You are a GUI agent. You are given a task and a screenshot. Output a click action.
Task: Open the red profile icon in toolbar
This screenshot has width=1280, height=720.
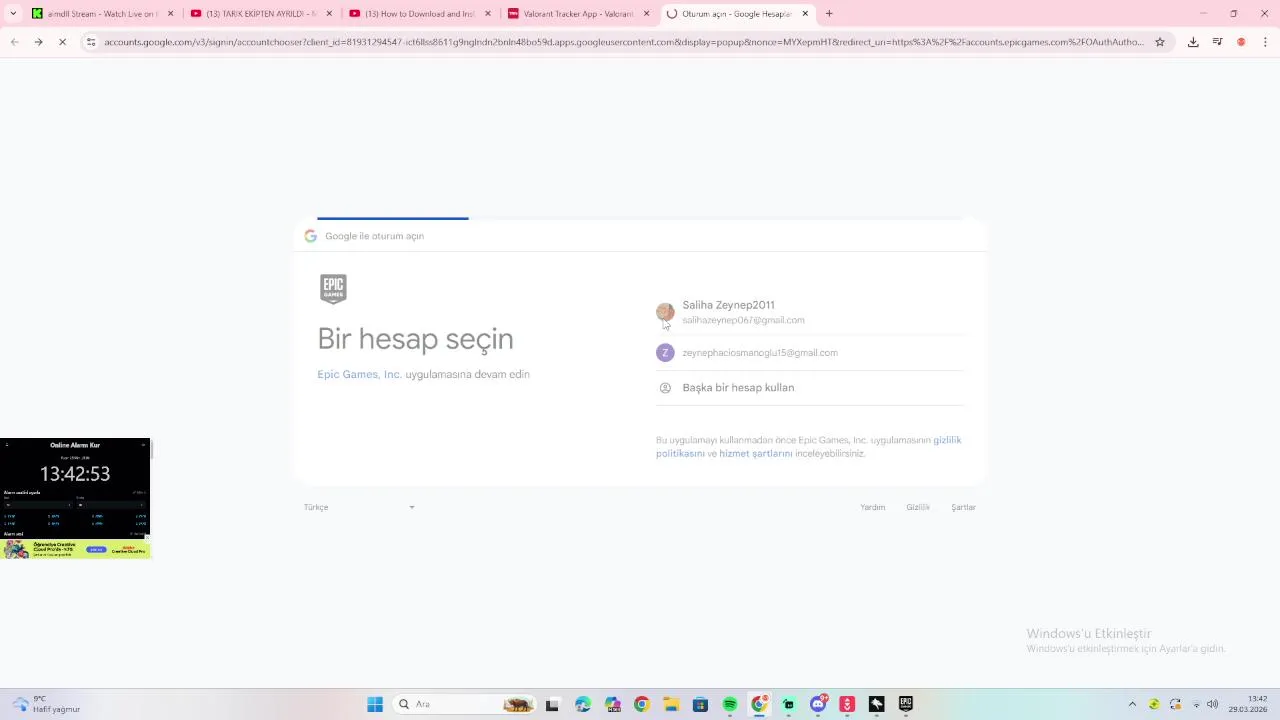tap(1241, 42)
